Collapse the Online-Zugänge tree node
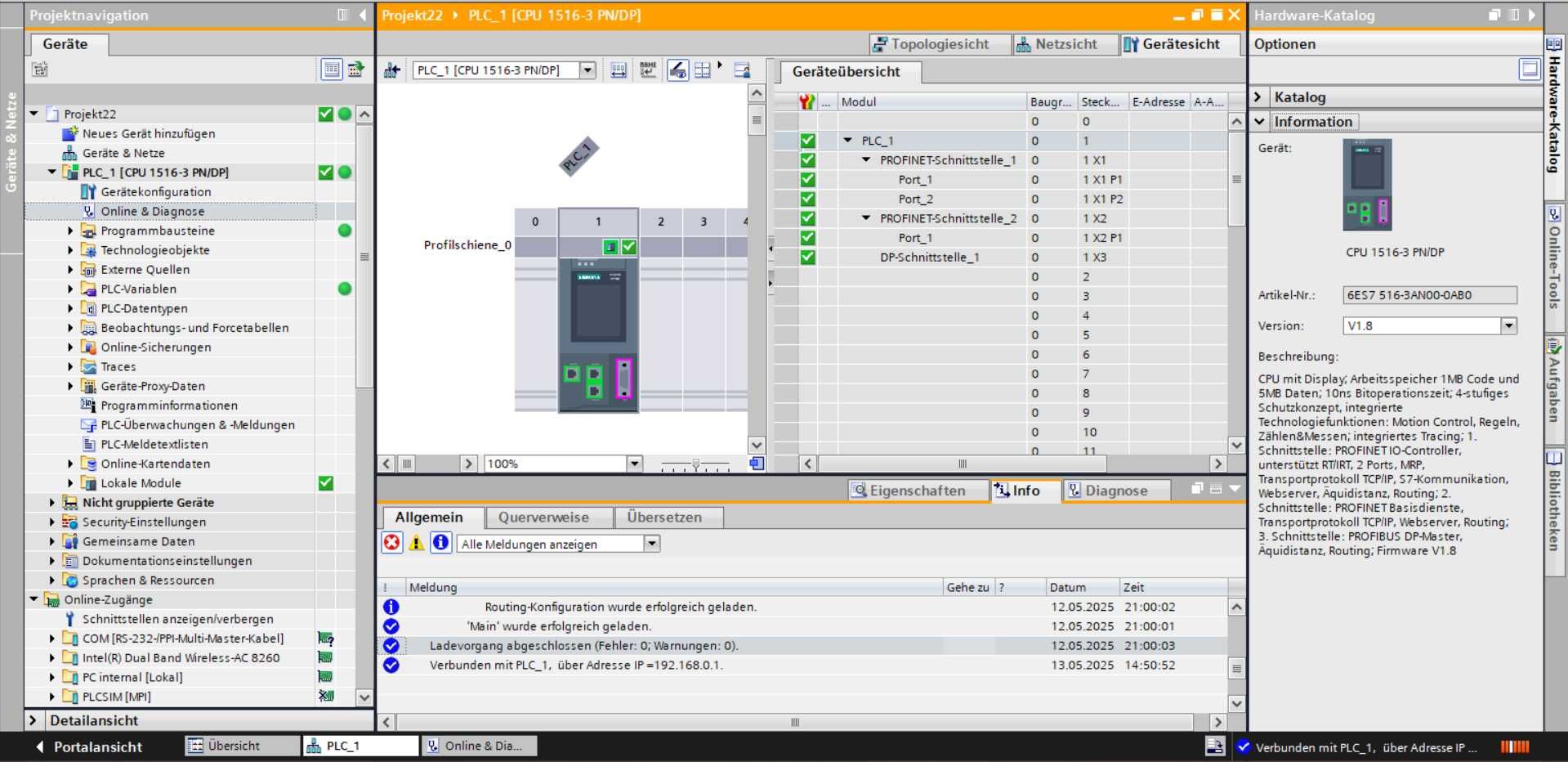The width and height of the screenshot is (1568, 762). pyautogui.click(x=34, y=599)
